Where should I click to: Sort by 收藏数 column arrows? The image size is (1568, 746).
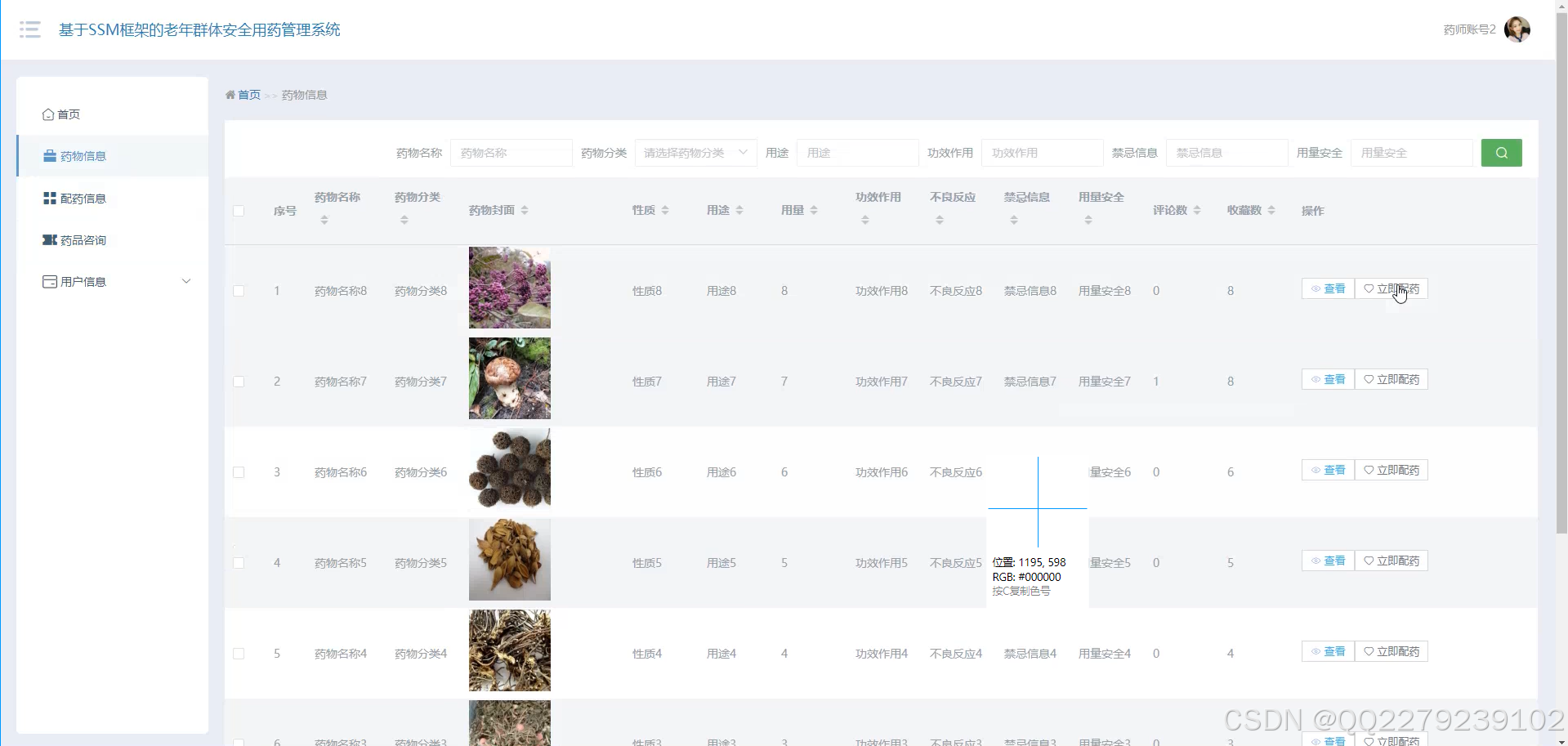tap(1271, 210)
